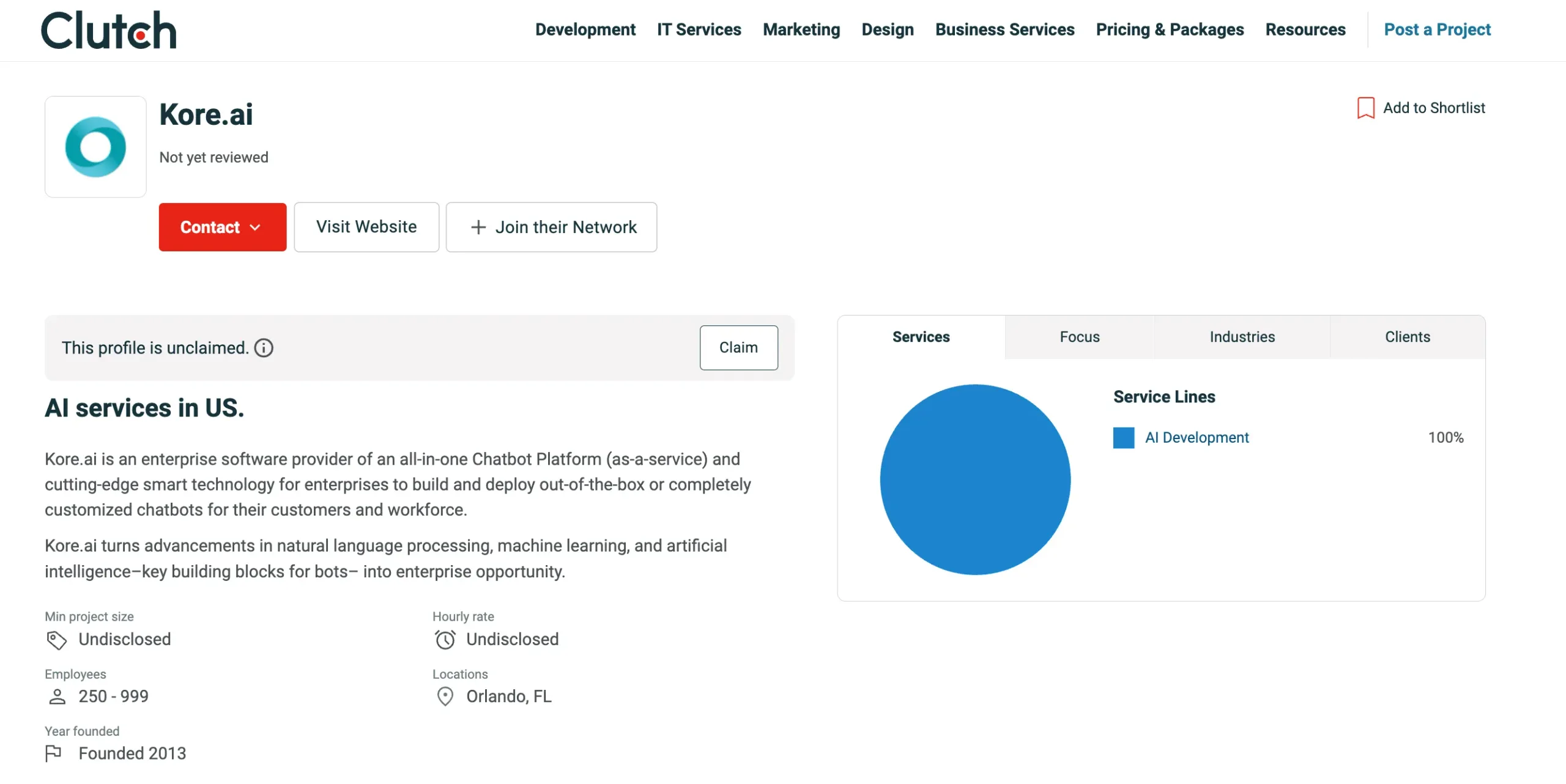Click the person icon beside 250 - 999 employees

tap(57, 697)
